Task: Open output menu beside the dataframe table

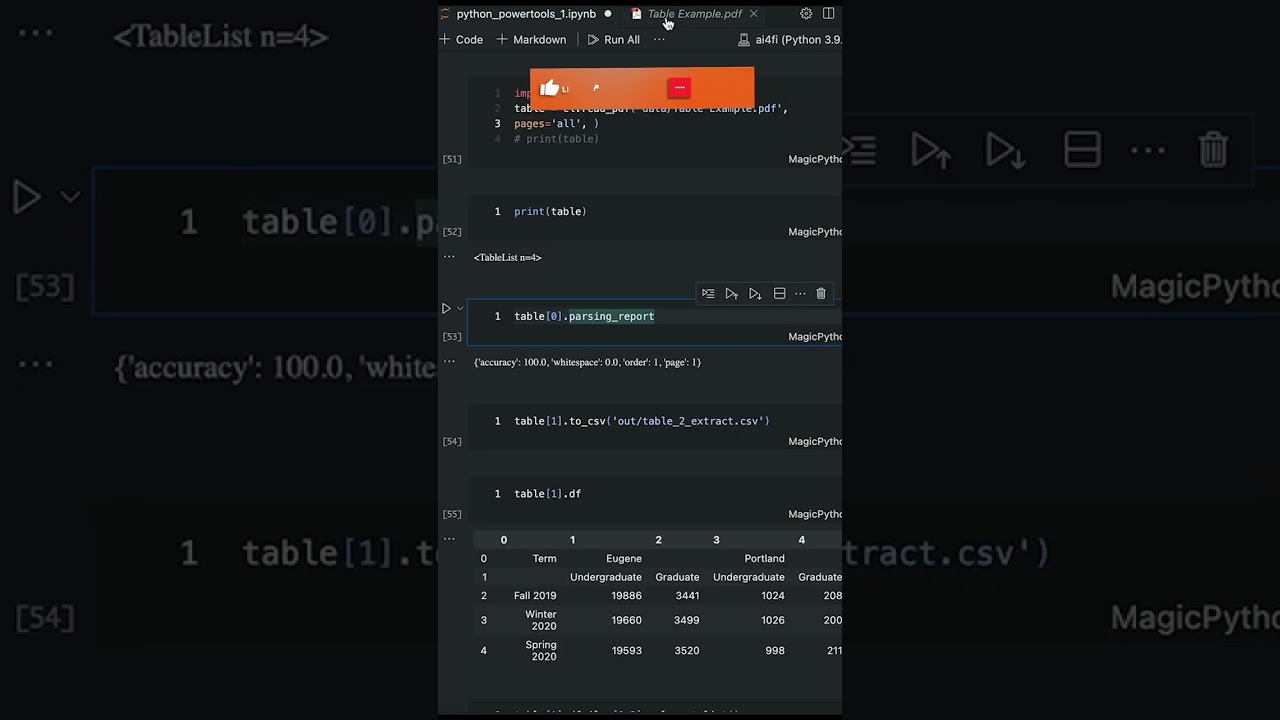Action: (449, 538)
